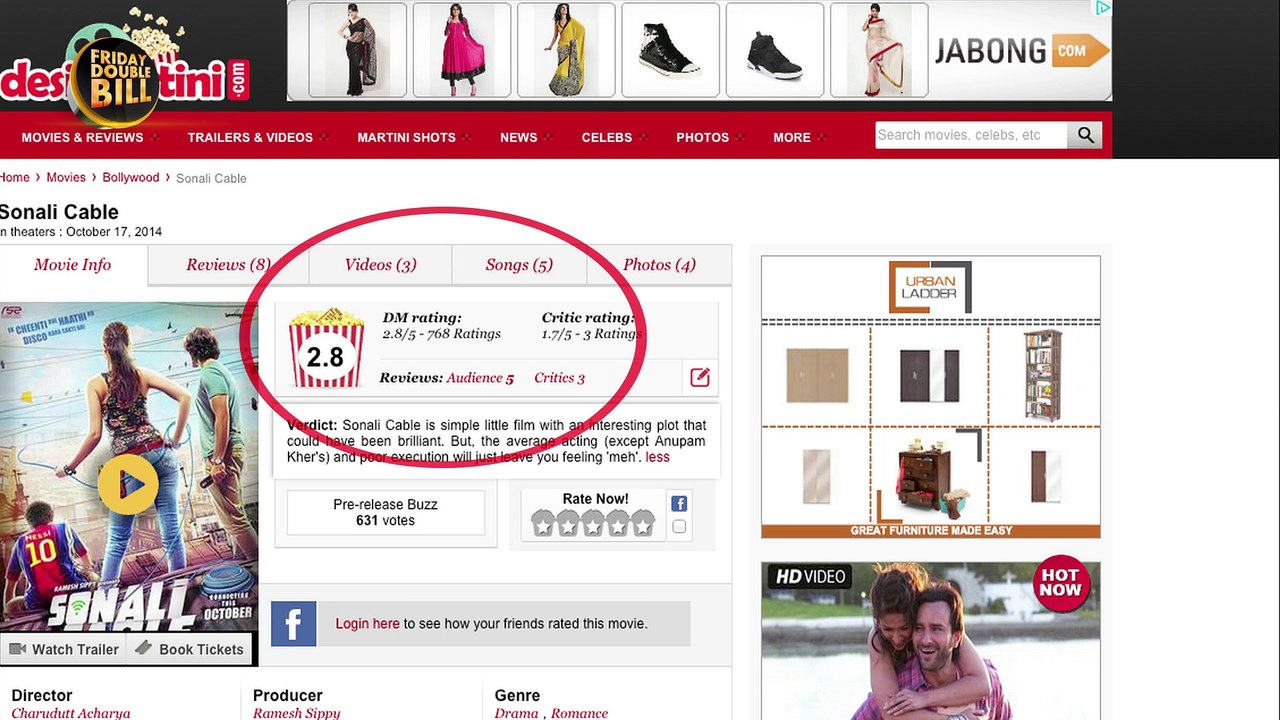Click the search magnifier button
The image size is (1280, 720).
coord(1085,135)
